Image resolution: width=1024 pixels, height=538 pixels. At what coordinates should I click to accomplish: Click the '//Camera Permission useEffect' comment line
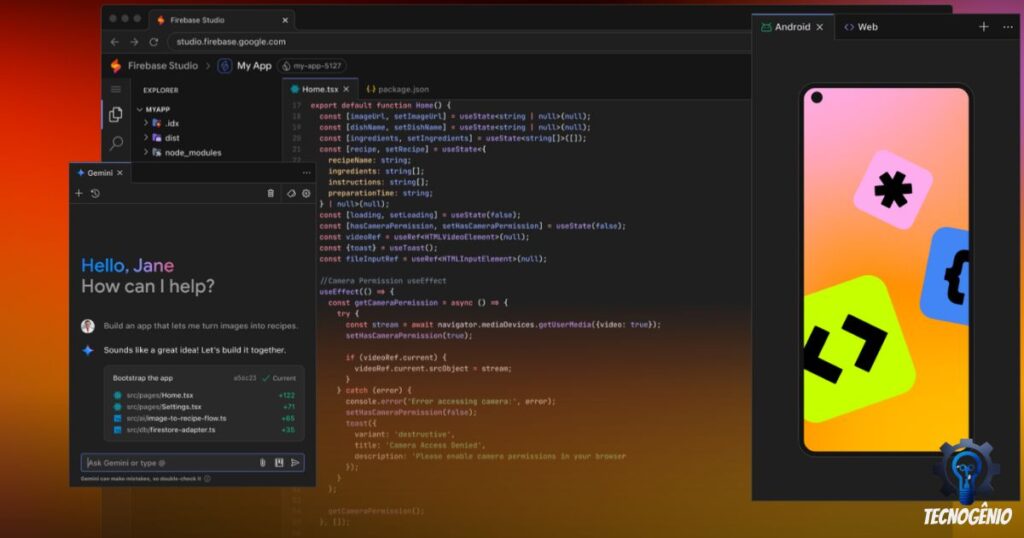point(383,281)
